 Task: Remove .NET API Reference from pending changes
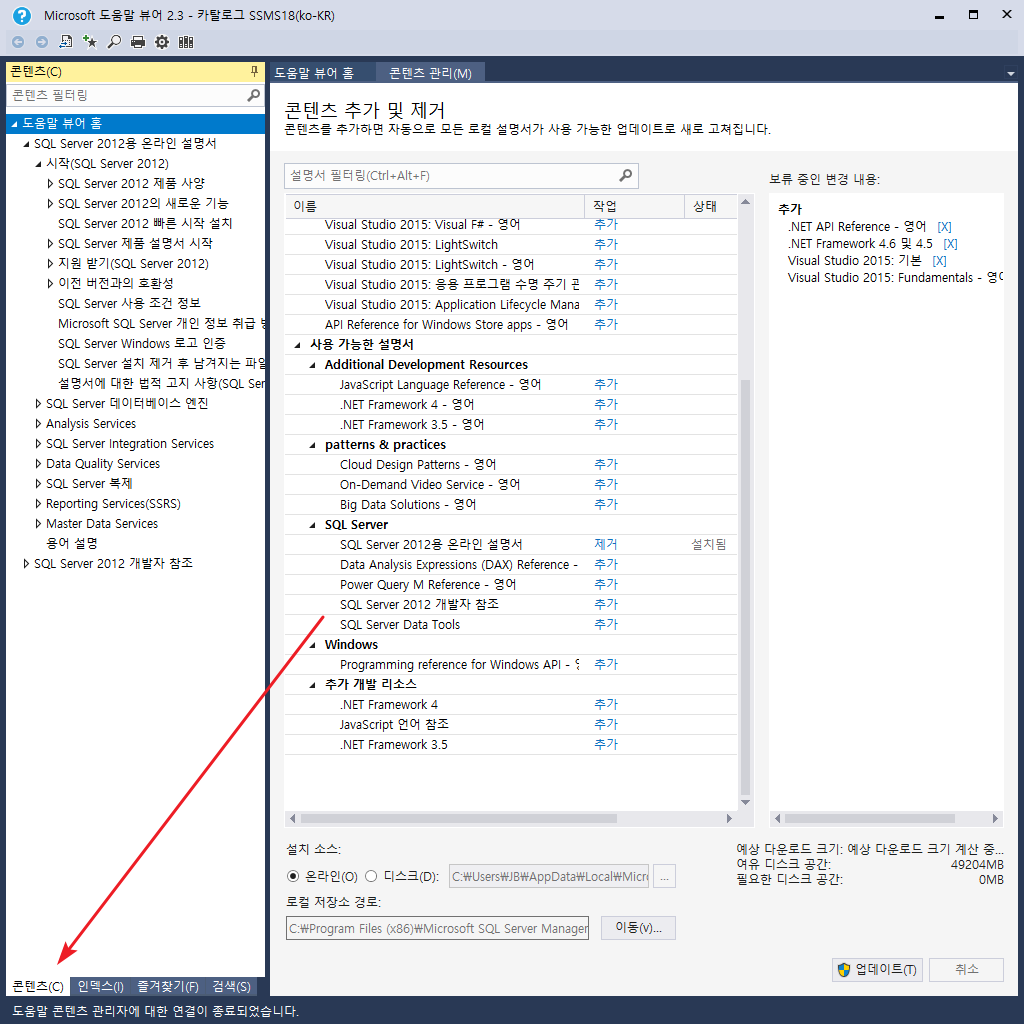point(944,227)
